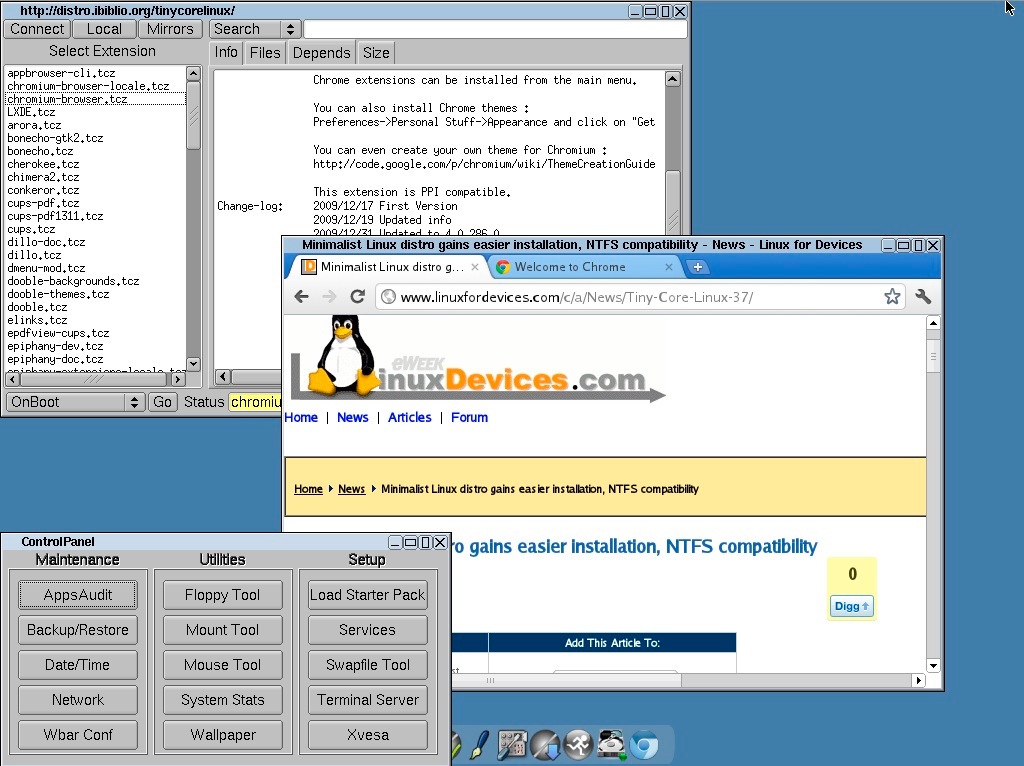Click info pane scroll-up arrow
1024x766 pixels.
click(673, 79)
